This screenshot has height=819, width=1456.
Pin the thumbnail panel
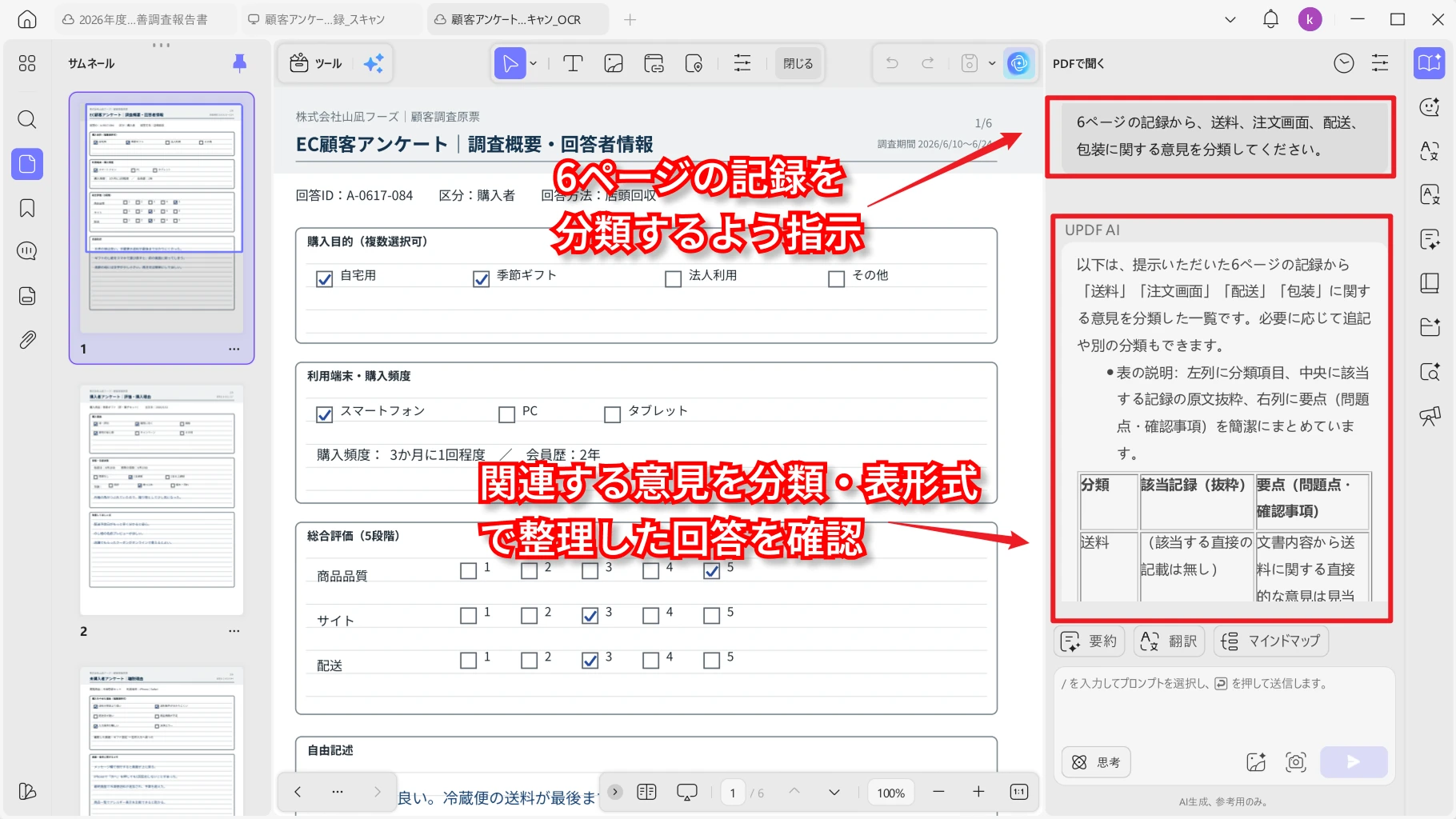click(x=239, y=63)
